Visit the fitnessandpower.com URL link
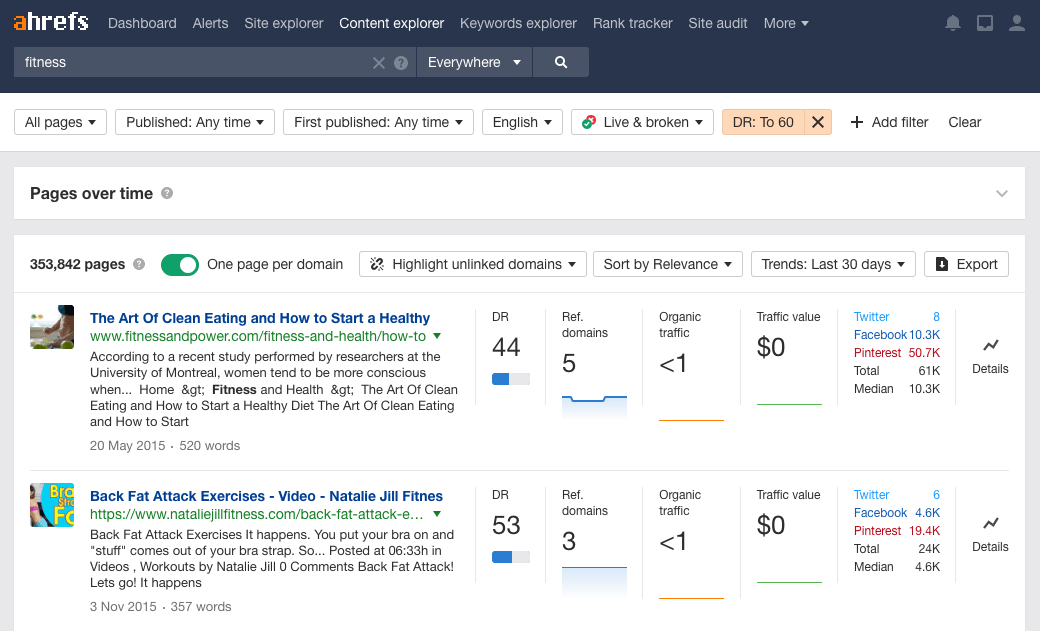Screen dimensions: 1040x631 coord(258,336)
